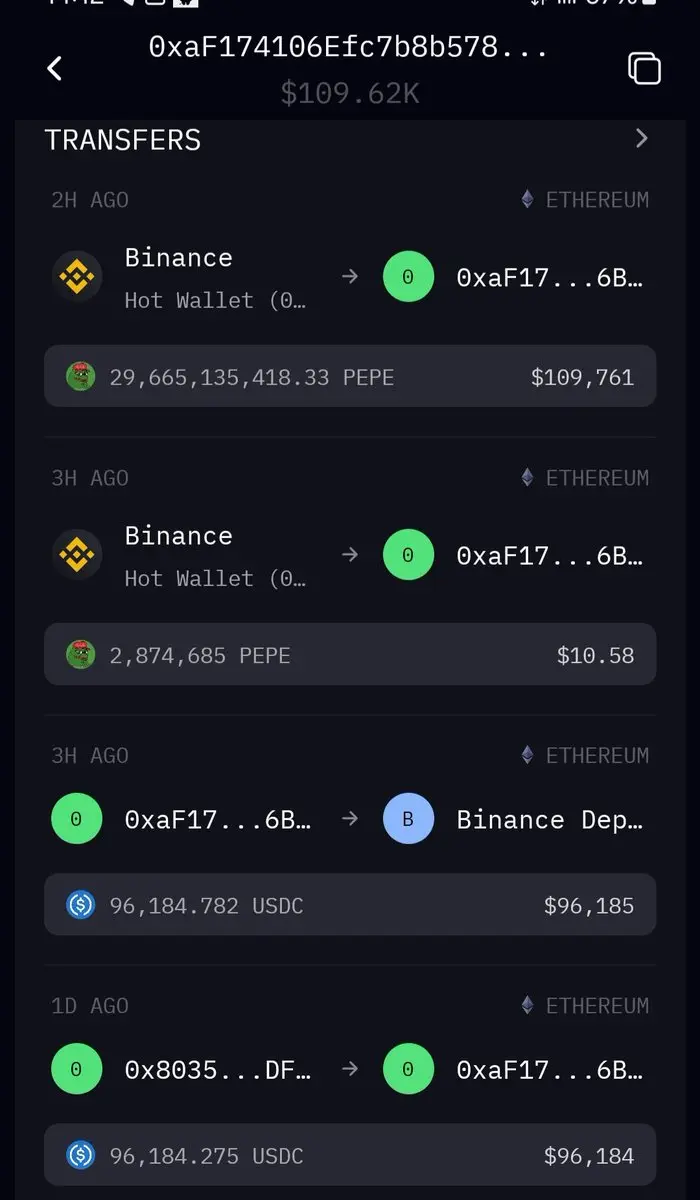Open the 96,184.782 USDC amount card
The image size is (700, 1200).
[350, 905]
